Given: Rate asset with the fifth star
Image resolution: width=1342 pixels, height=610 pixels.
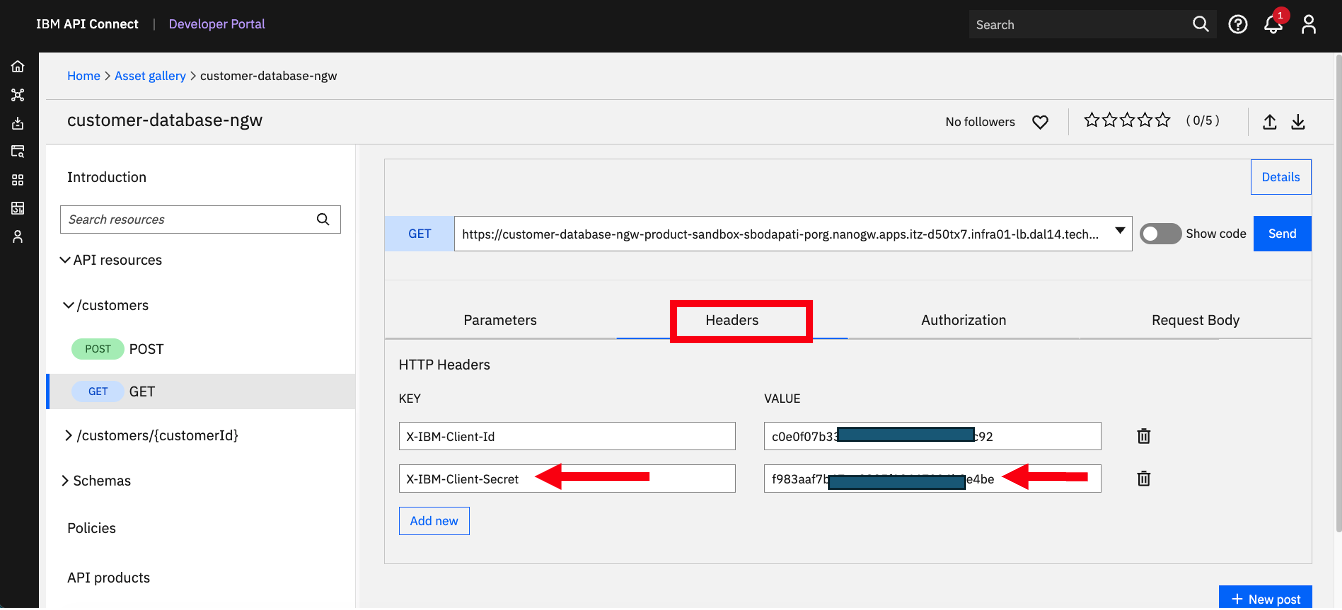Looking at the screenshot, I should tap(1162, 120).
